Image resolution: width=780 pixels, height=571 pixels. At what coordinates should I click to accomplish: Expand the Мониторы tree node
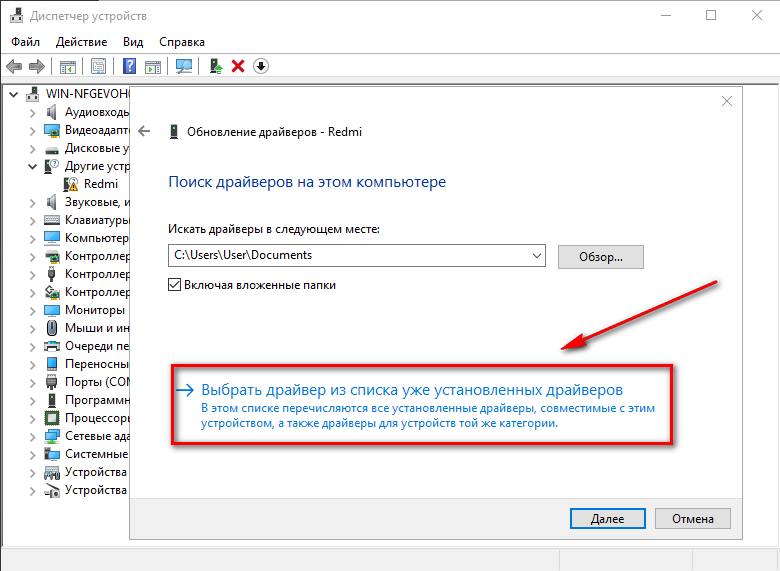(32, 311)
